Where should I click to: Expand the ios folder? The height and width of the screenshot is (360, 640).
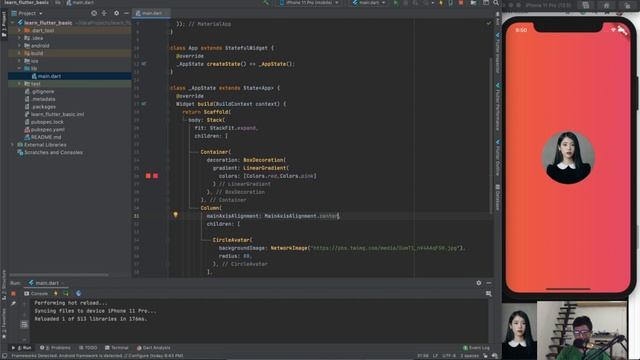pyautogui.click(x=19, y=61)
